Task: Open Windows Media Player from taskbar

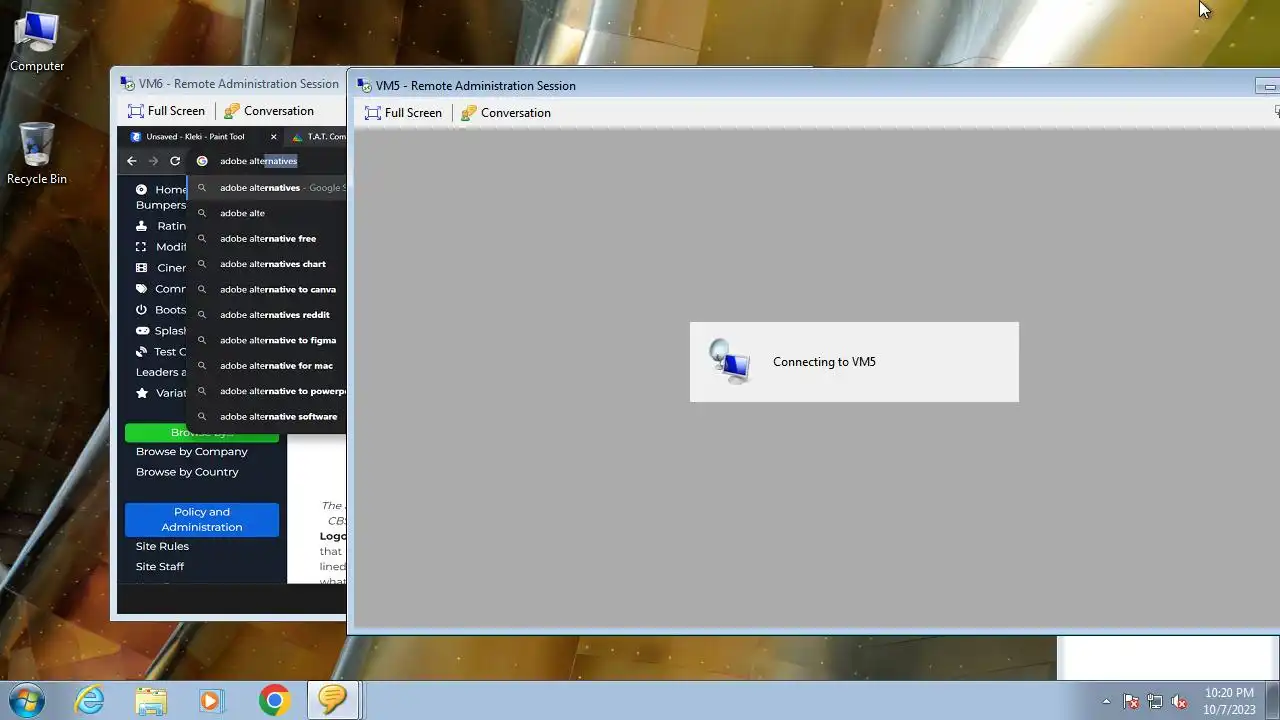Action: (x=211, y=700)
